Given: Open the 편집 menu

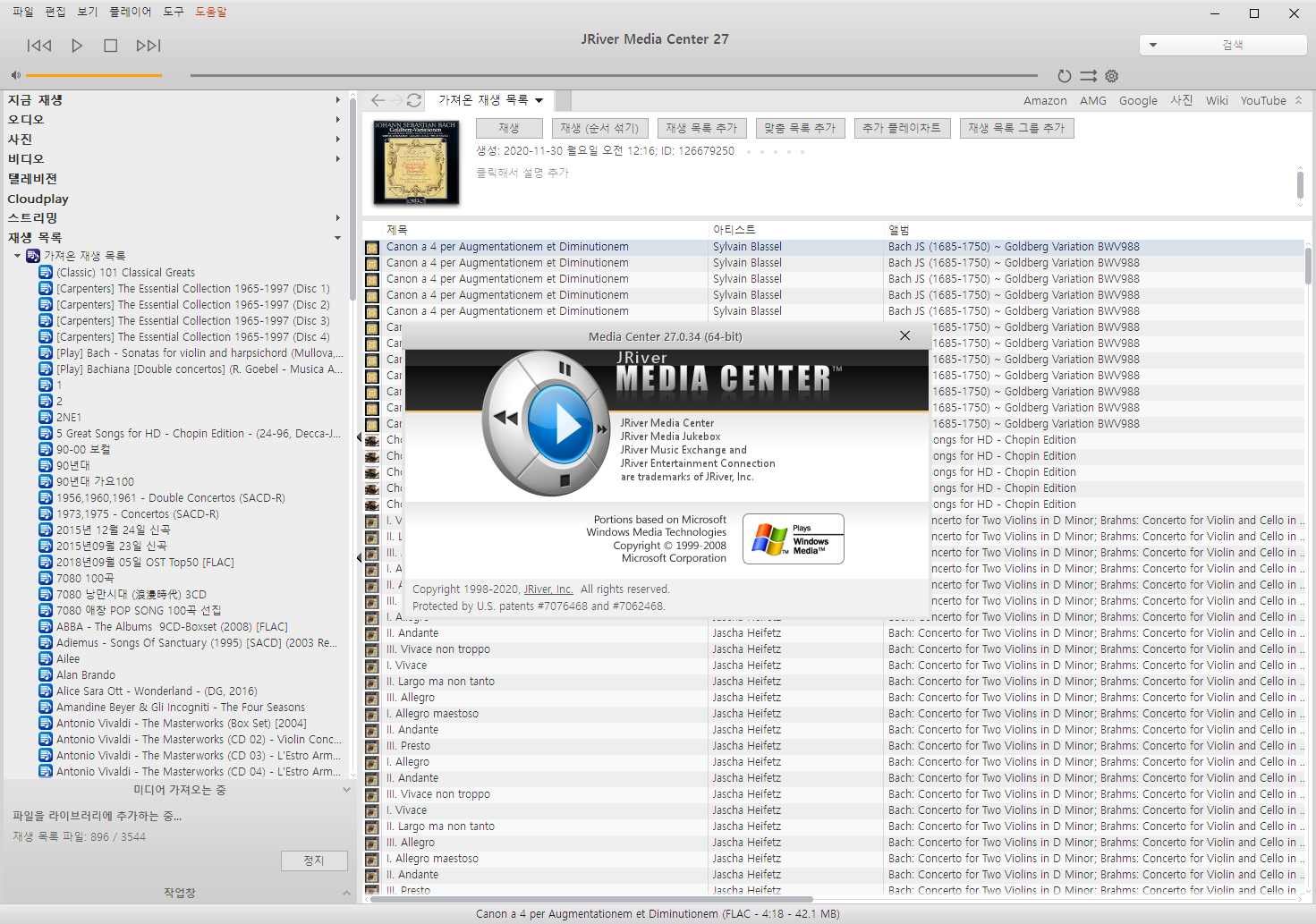Looking at the screenshot, I should 55,12.
